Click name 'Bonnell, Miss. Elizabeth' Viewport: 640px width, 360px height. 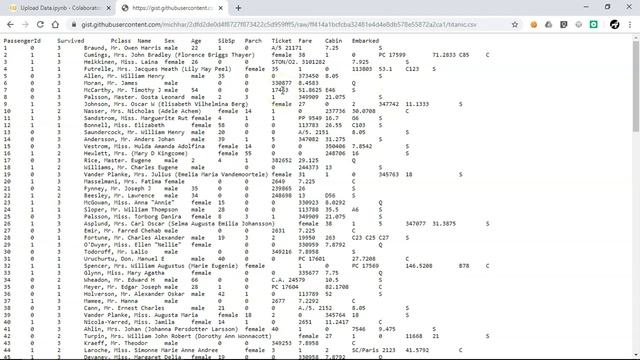(x=124, y=125)
